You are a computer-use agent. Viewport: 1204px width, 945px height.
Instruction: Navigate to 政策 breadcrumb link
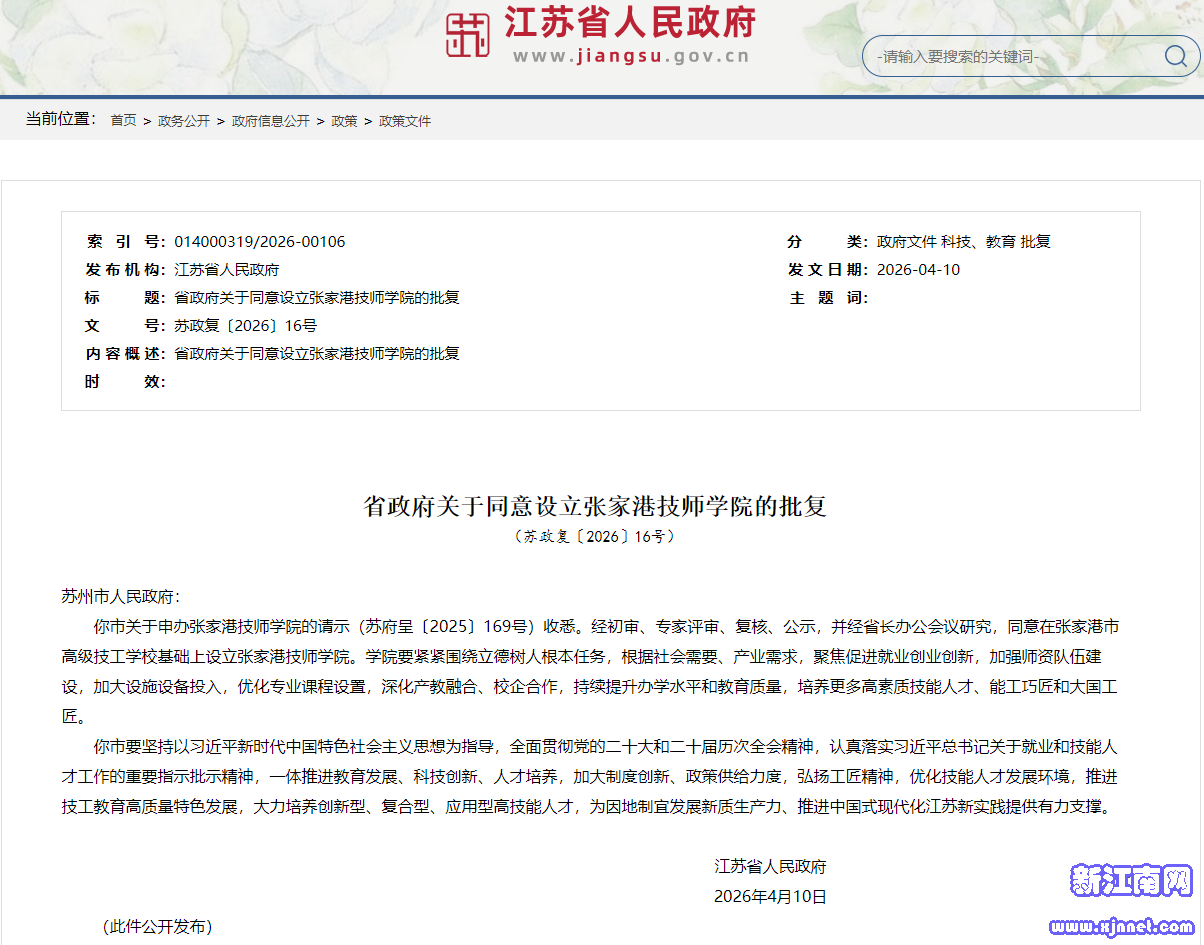[x=344, y=121]
